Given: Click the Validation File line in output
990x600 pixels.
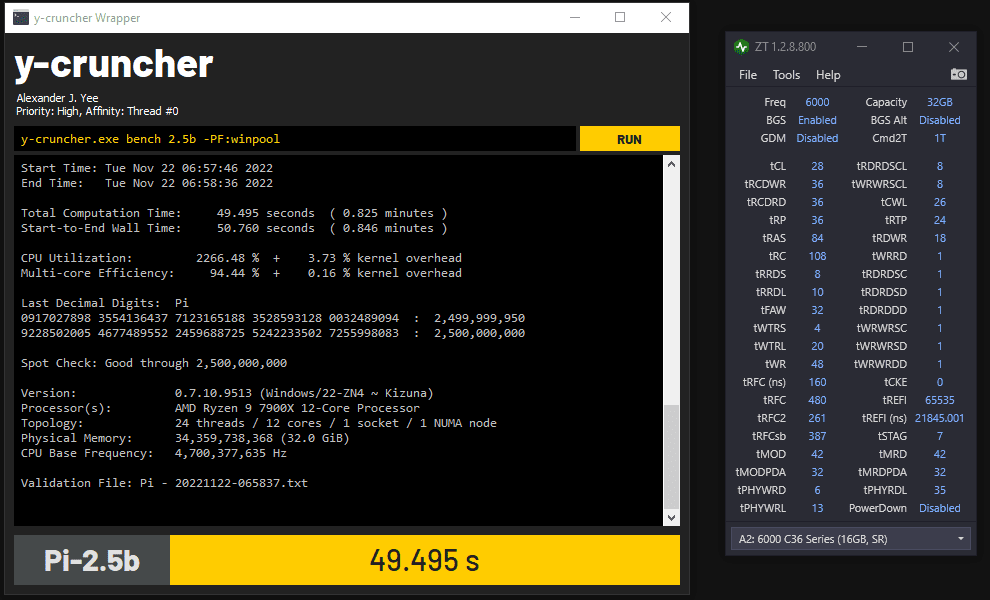Looking at the screenshot, I should coord(164,483).
